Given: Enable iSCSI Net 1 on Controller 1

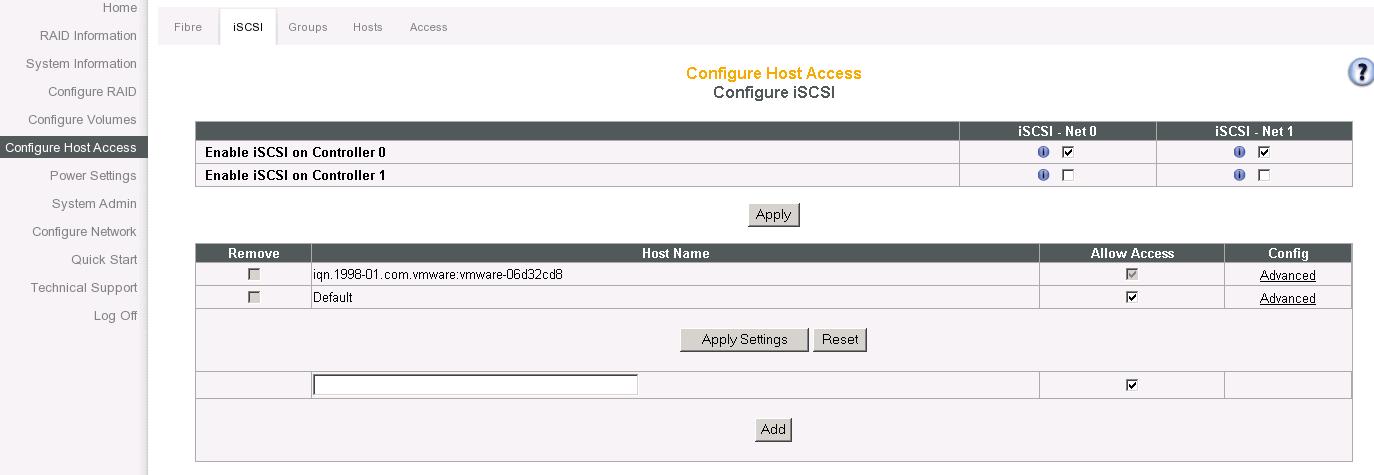Looking at the screenshot, I should pyautogui.click(x=1264, y=175).
